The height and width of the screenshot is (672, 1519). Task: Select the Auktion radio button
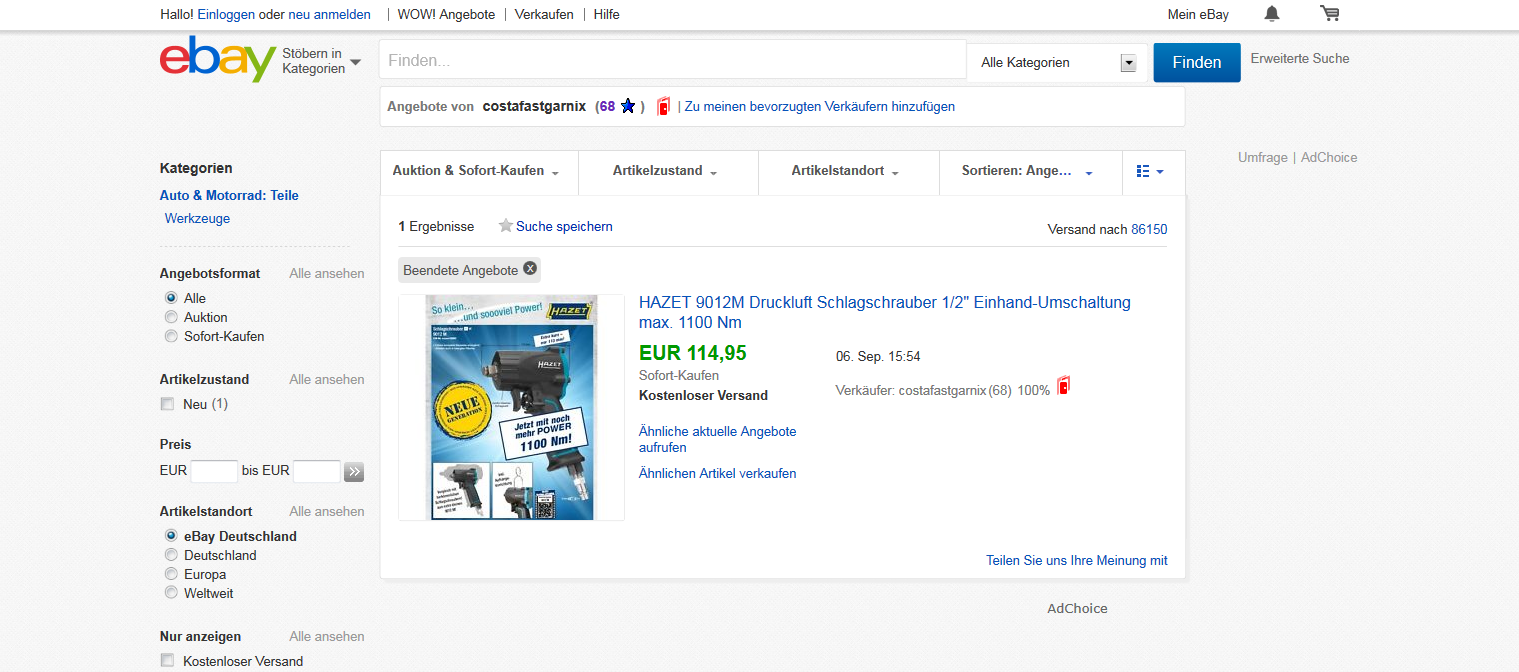(171, 317)
